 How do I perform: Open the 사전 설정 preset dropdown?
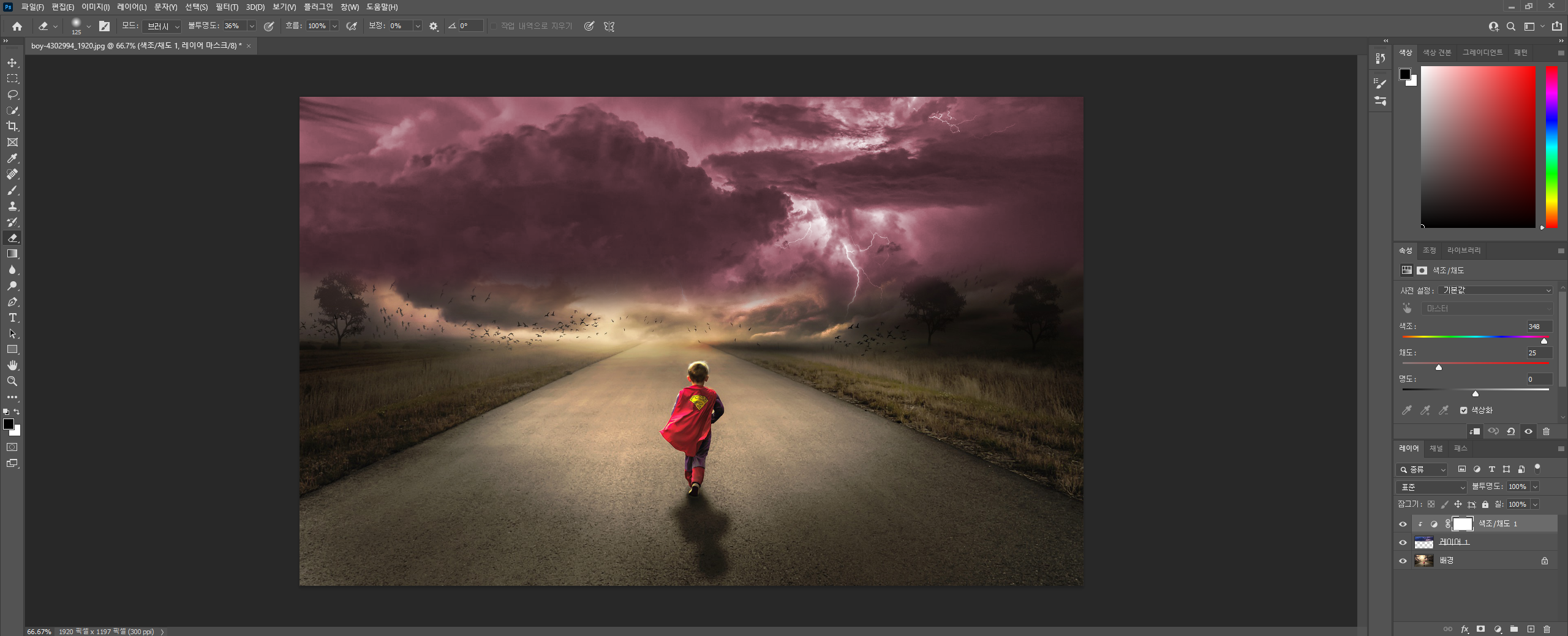pyautogui.click(x=1494, y=290)
